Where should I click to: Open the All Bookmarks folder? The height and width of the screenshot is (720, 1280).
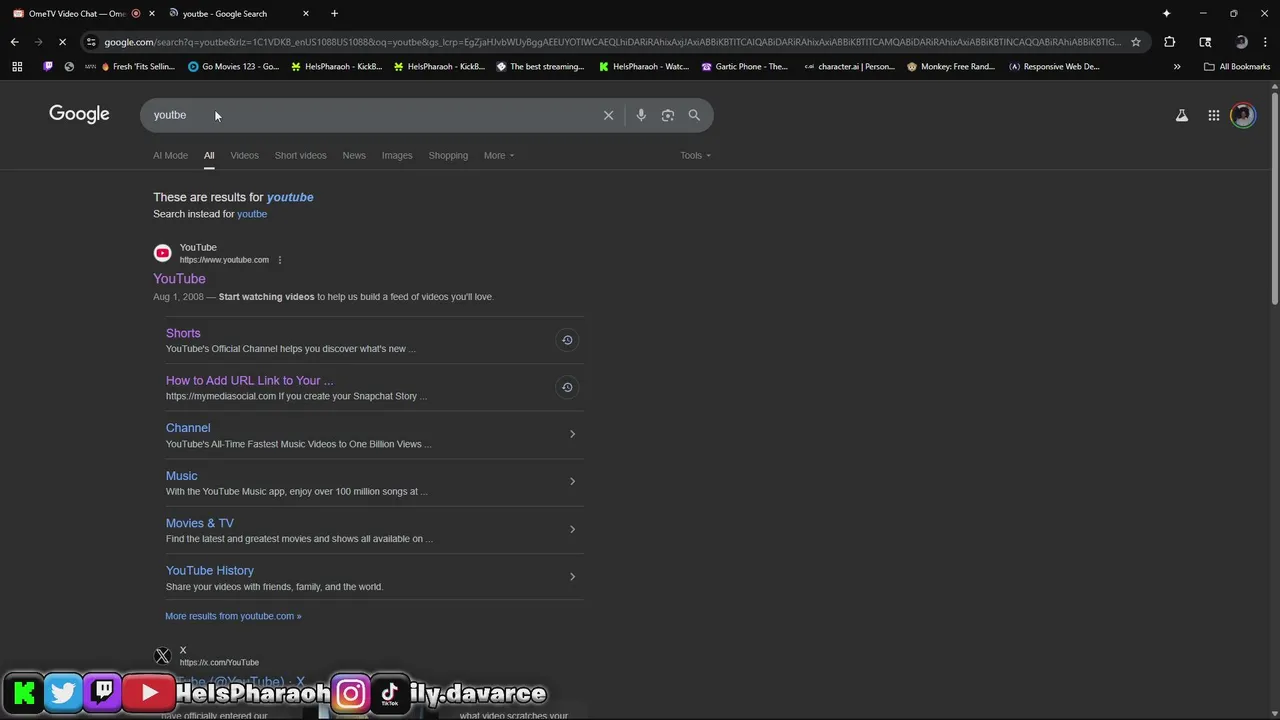pyautogui.click(x=1237, y=67)
